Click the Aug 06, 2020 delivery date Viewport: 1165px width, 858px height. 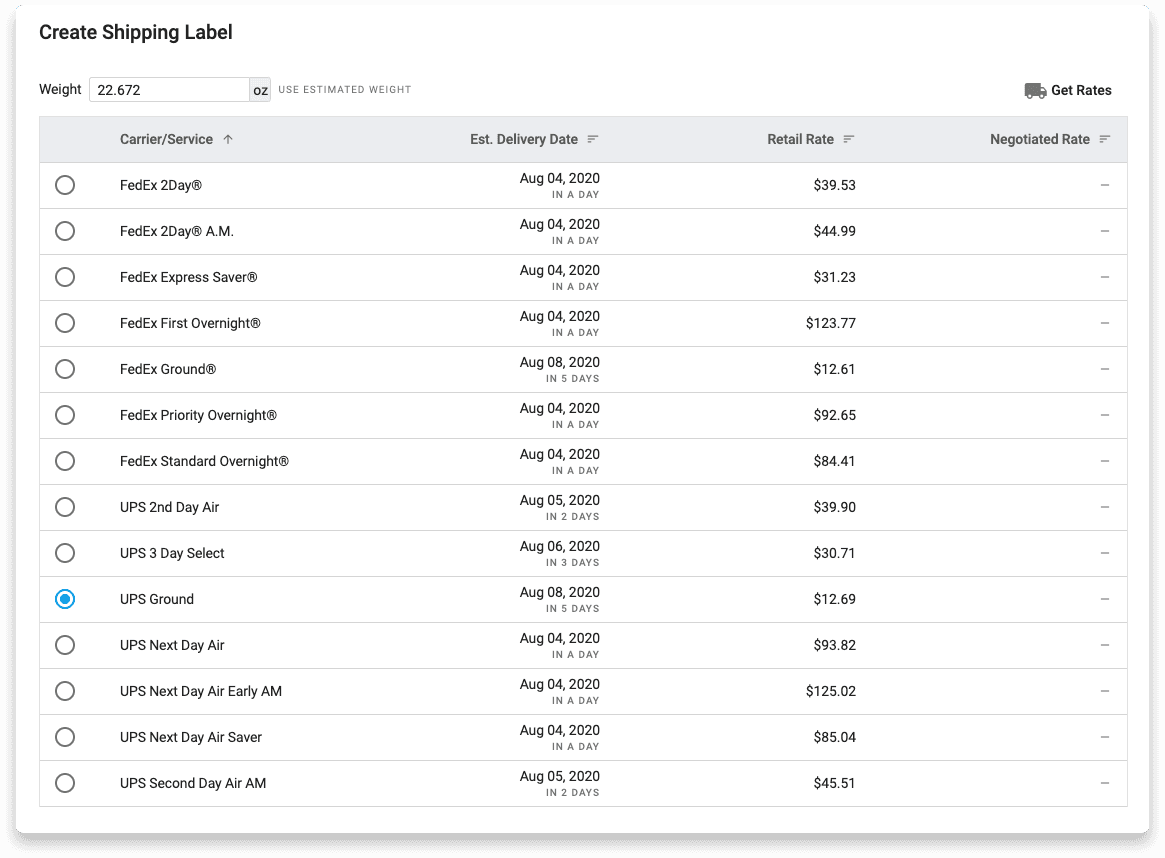[x=559, y=547]
